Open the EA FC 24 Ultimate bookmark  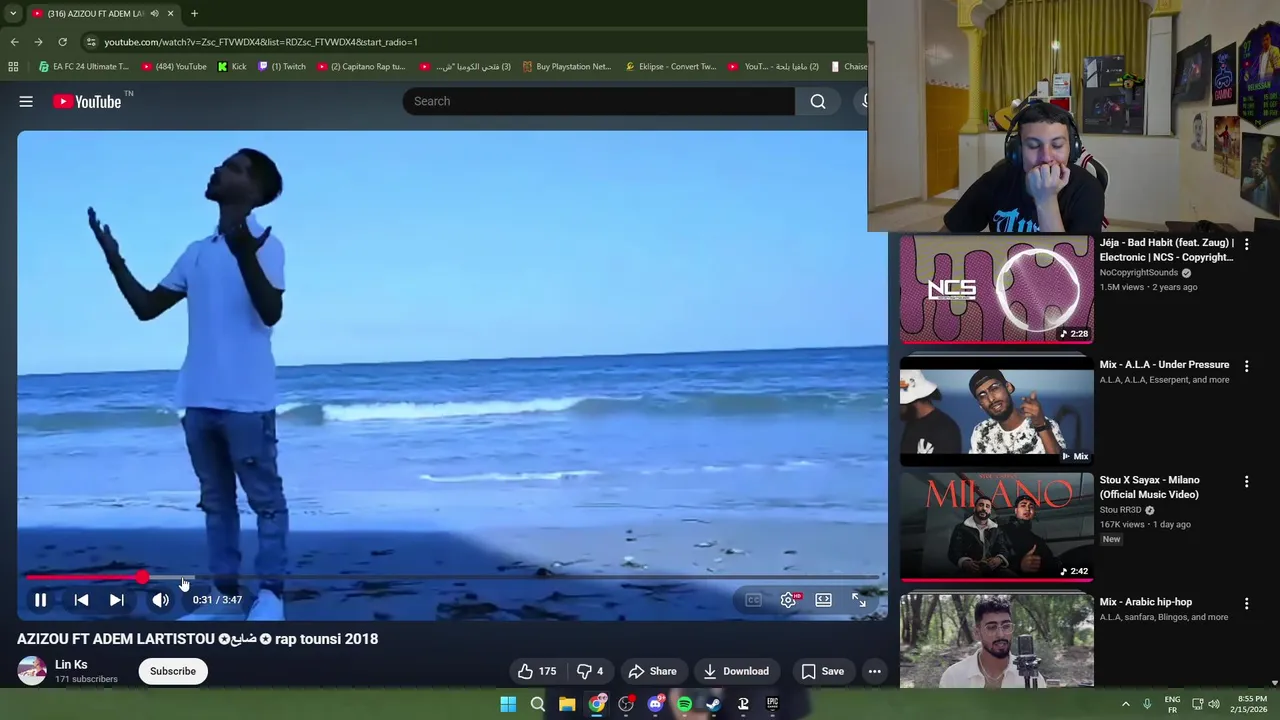pyautogui.click(x=83, y=67)
